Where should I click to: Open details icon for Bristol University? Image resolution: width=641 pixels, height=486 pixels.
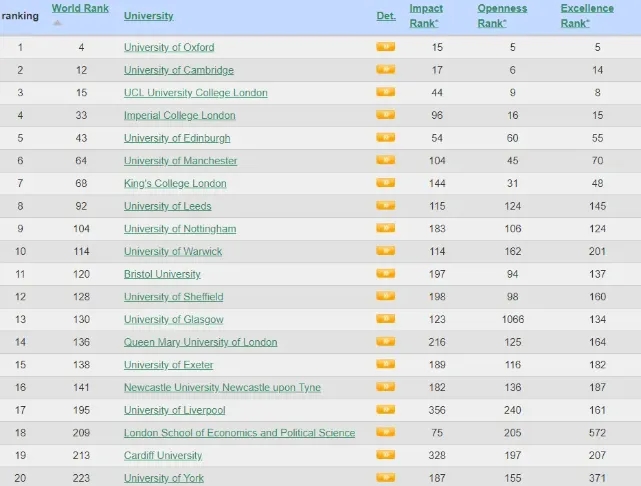(385, 273)
